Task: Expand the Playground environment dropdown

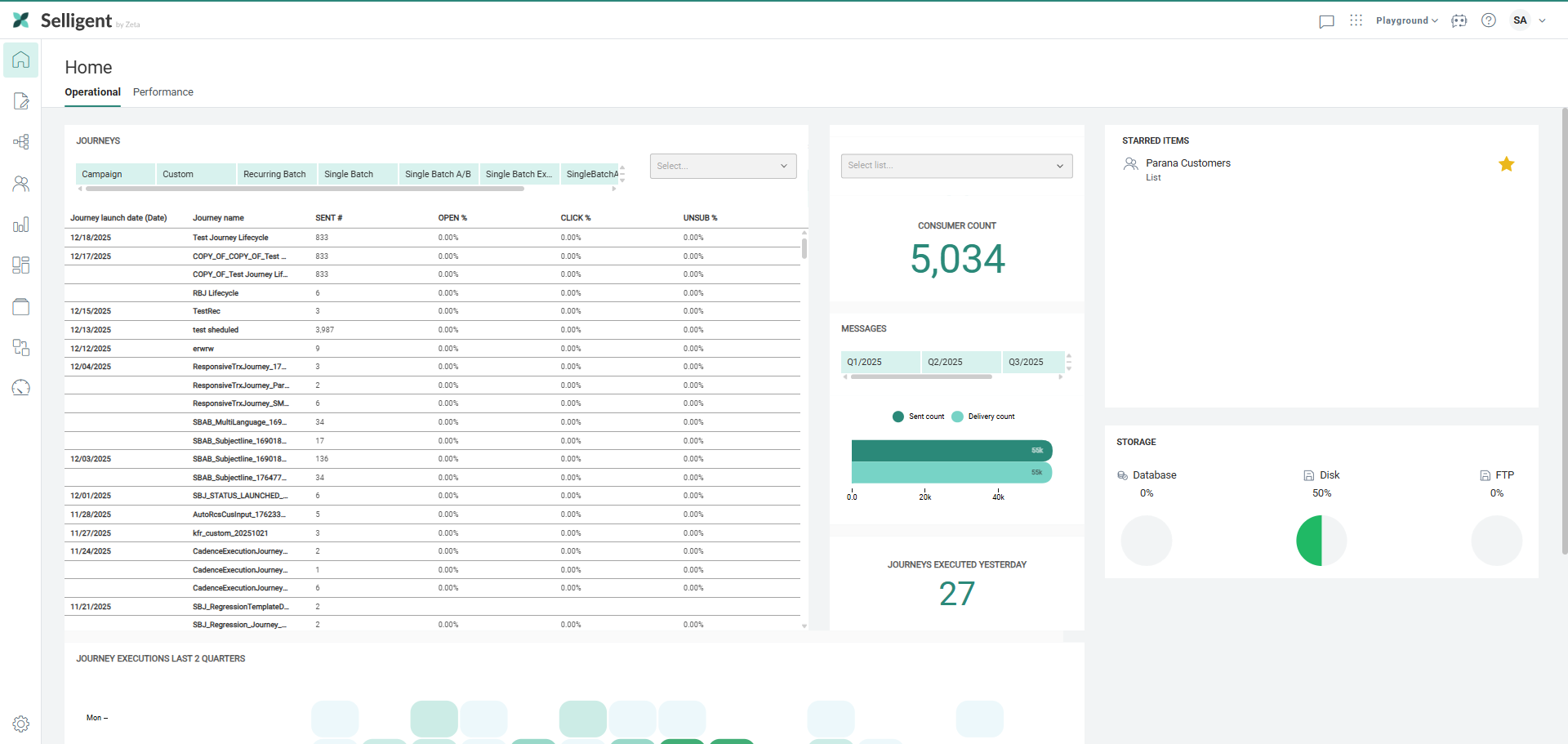Action: click(x=1406, y=20)
